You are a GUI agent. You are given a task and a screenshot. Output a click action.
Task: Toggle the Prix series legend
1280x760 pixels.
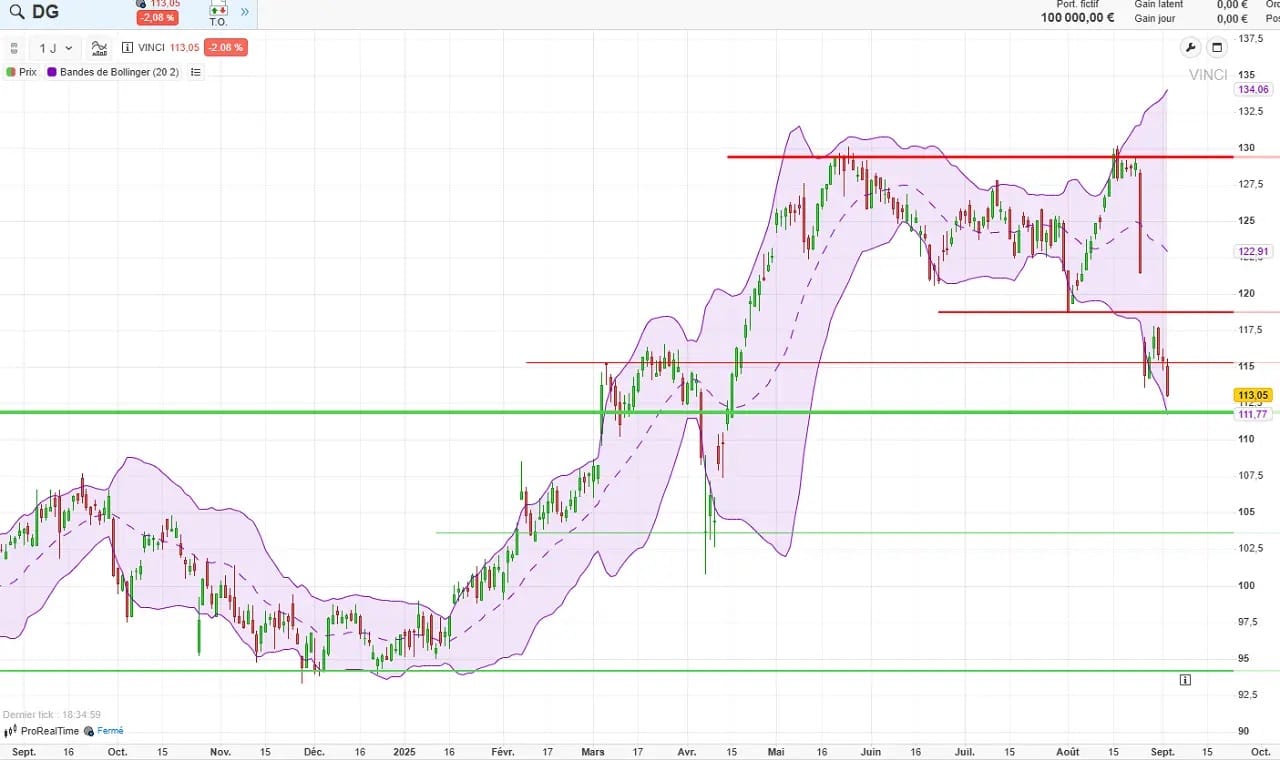coord(22,72)
